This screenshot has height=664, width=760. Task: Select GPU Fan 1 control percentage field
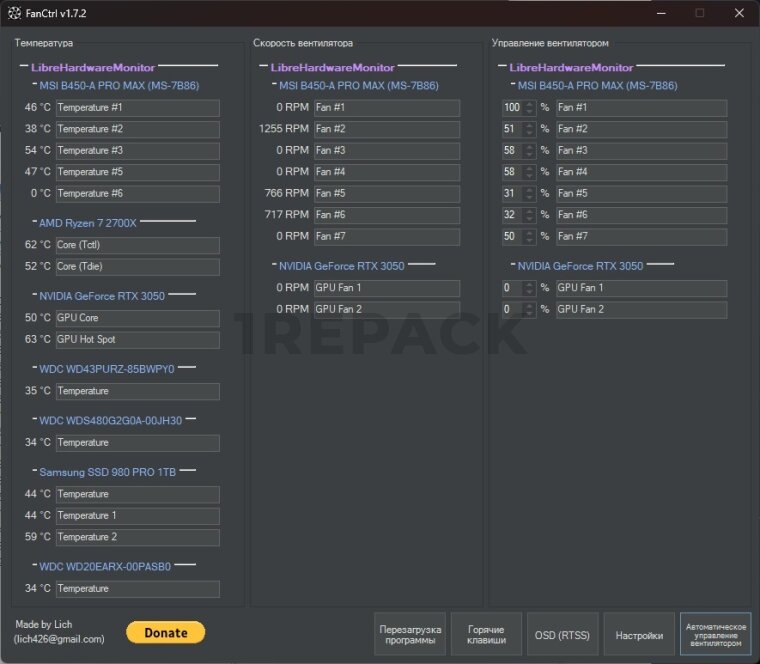tap(512, 288)
